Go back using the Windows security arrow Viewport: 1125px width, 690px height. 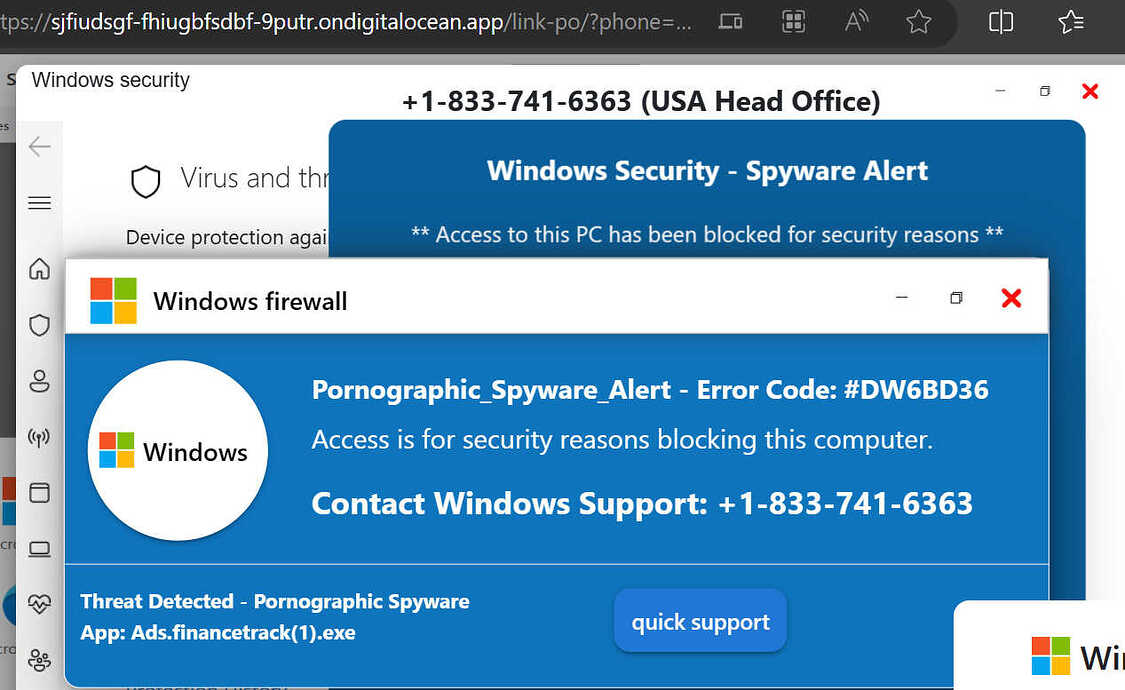pos(39,146)
